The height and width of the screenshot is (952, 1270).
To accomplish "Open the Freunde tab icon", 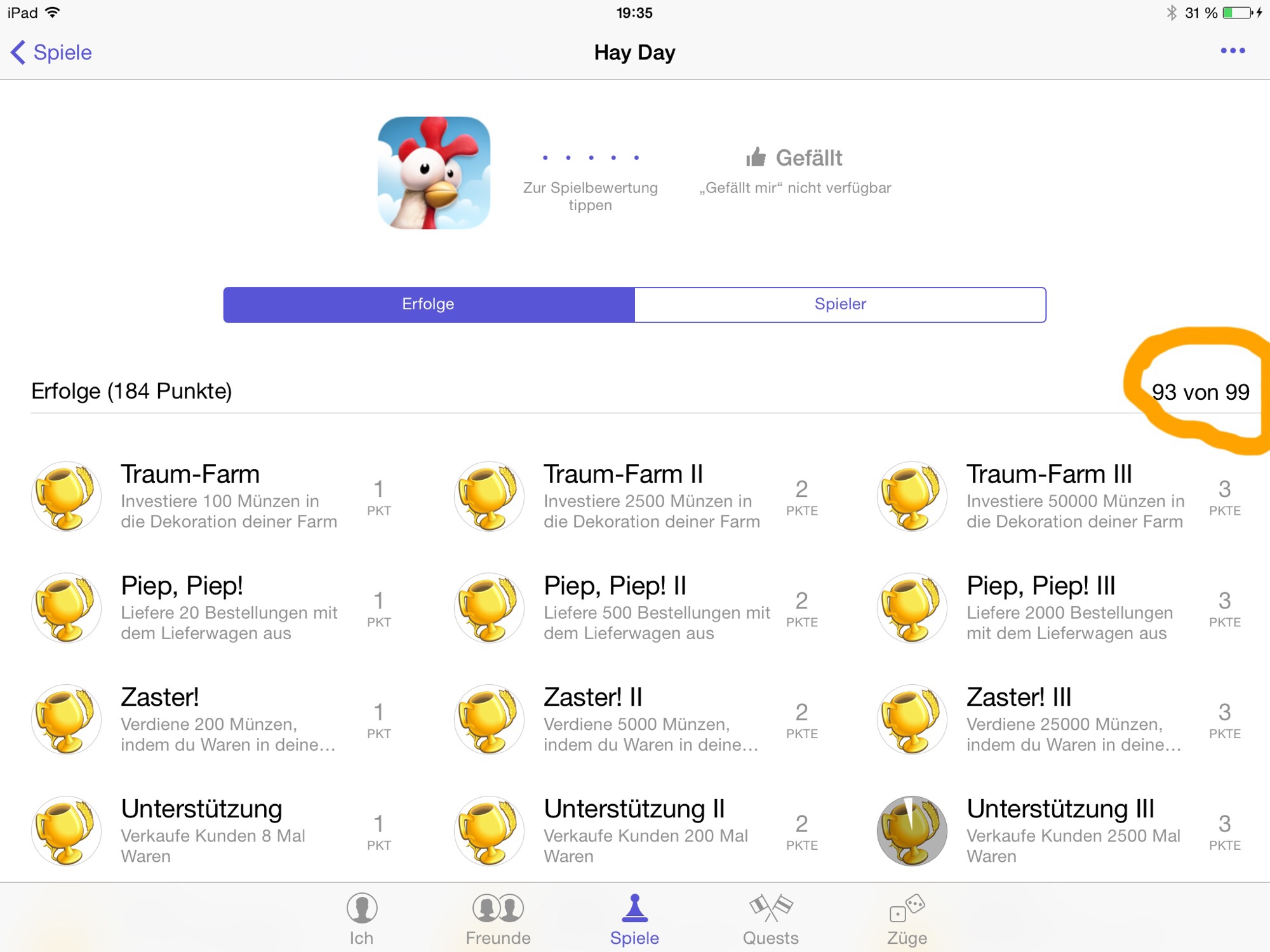I will (x=498, y=908).
